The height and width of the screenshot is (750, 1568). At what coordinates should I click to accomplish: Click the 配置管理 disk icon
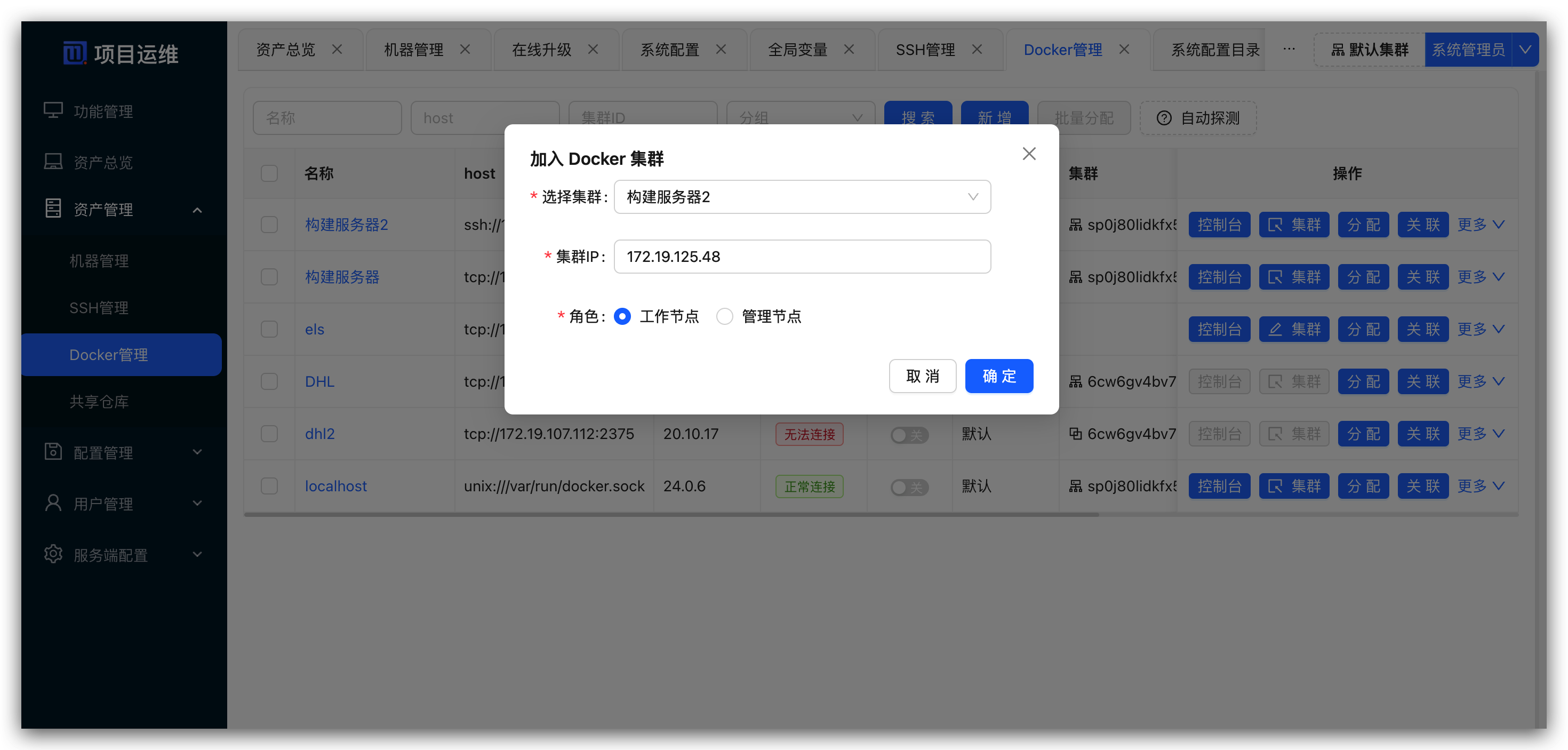pos(53,452)
